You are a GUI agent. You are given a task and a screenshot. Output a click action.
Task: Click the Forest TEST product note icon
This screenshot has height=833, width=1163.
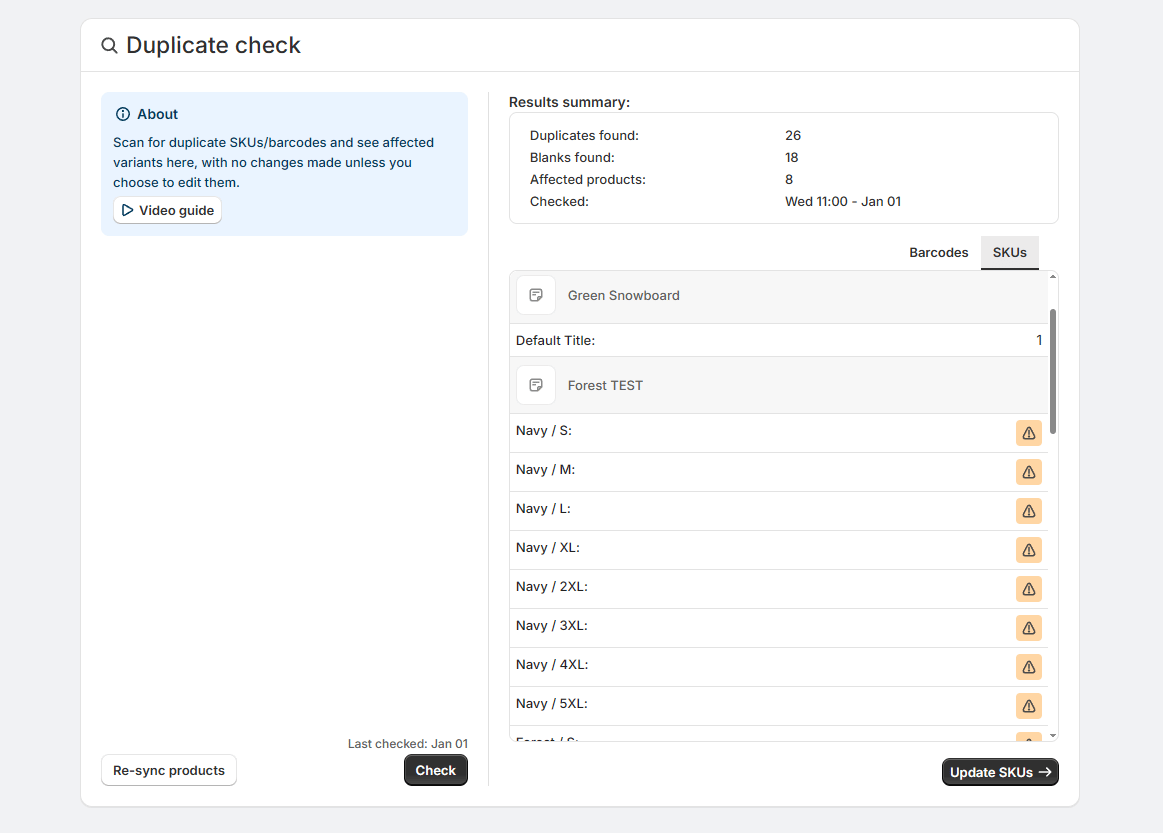click(536, 385)
